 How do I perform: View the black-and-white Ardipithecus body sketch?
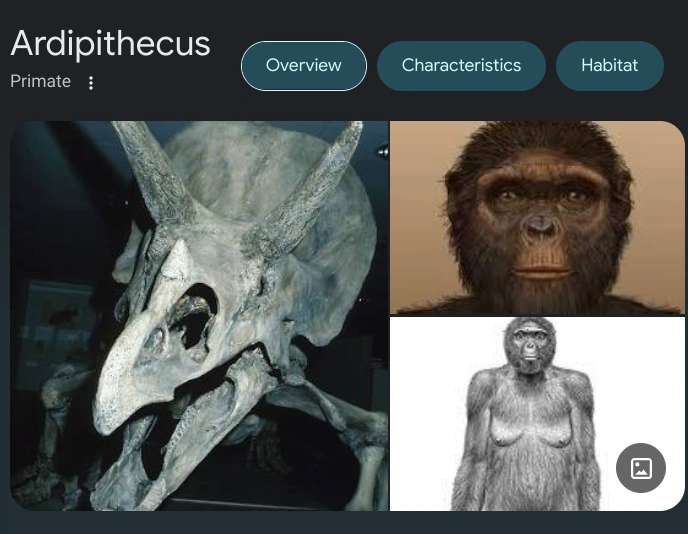[537, 414]
